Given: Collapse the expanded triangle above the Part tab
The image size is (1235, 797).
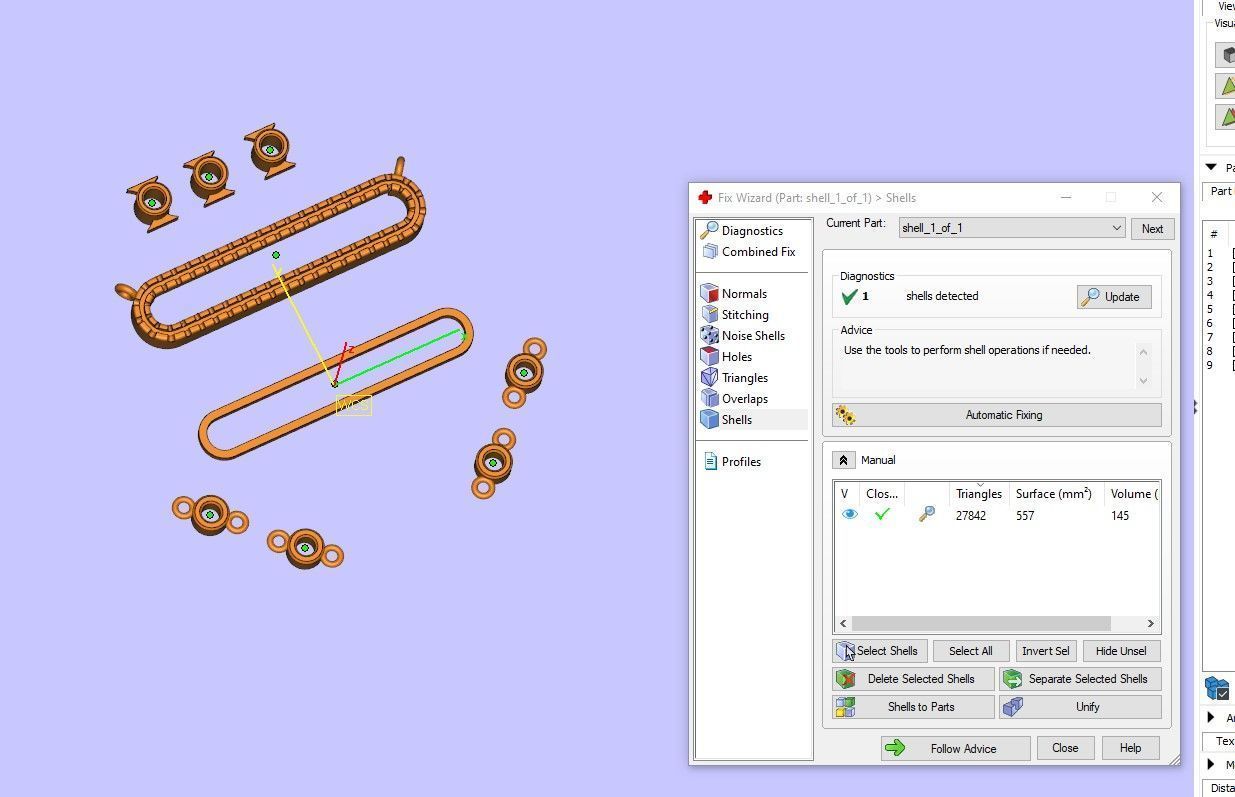Looking at the screenshot, I should coord(1211,168).
